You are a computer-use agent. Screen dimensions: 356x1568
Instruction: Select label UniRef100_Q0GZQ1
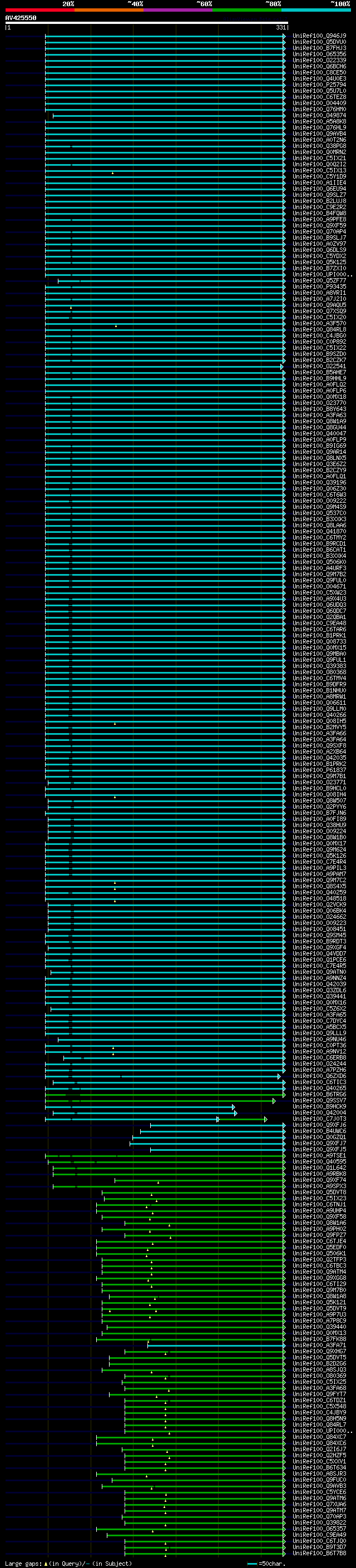click(x=319, y=1137)
